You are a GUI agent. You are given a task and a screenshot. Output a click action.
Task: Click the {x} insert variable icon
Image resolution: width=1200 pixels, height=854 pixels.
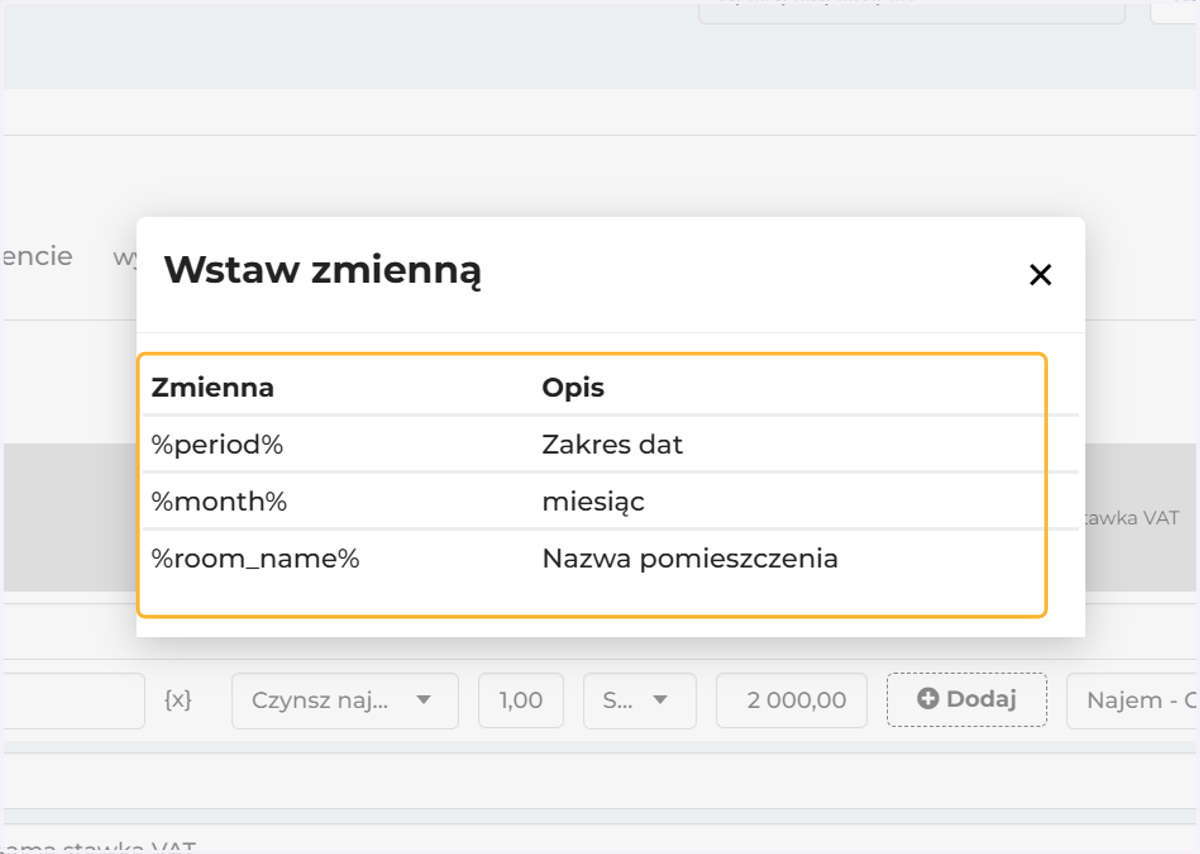click(177, 700)
